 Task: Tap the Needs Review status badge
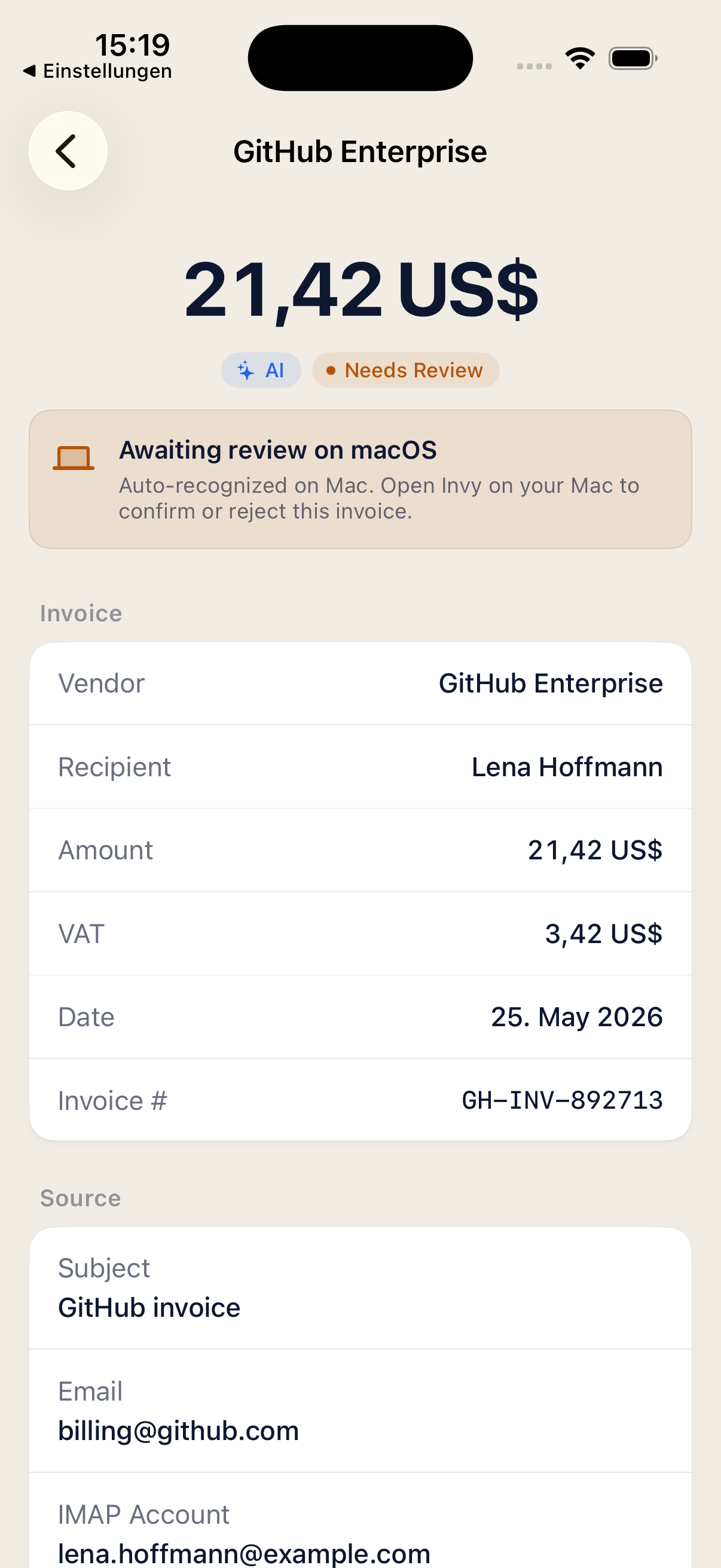tap(406, 370)
